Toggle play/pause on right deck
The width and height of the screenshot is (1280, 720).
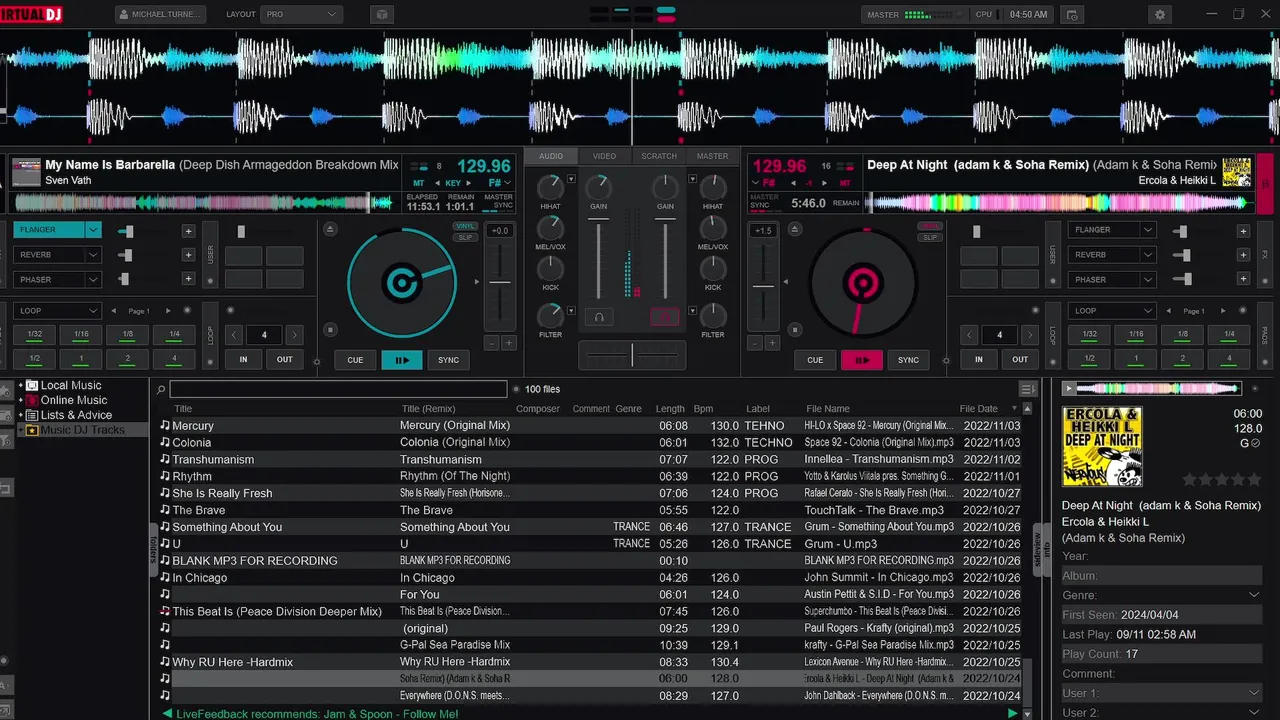(861, 360)
